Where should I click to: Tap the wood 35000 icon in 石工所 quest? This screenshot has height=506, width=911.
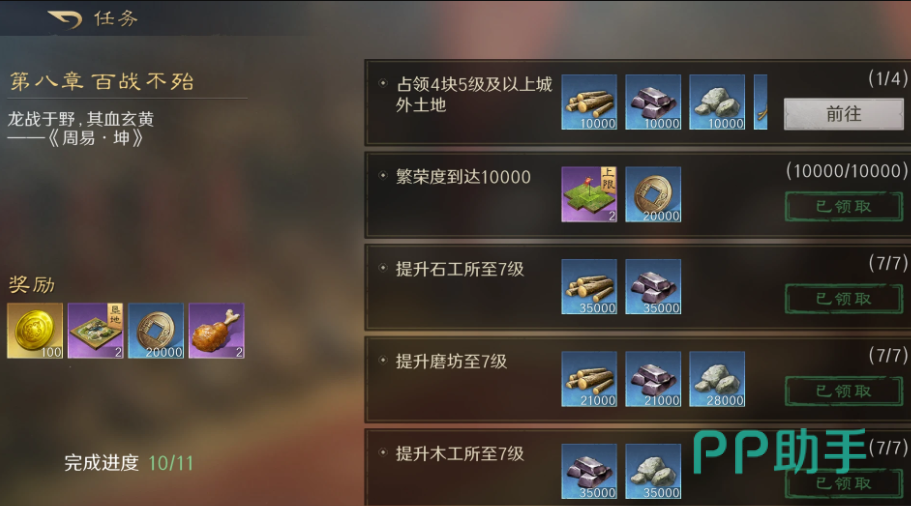click(x=589, y=286)
